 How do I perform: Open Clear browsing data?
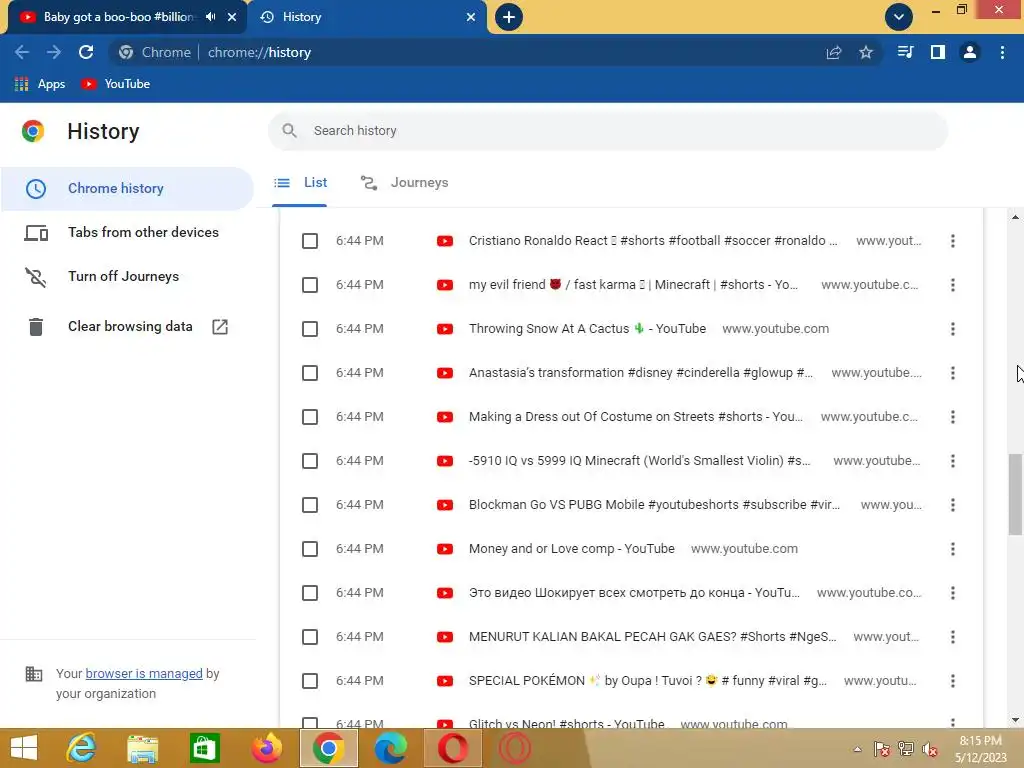coord(127,327)
